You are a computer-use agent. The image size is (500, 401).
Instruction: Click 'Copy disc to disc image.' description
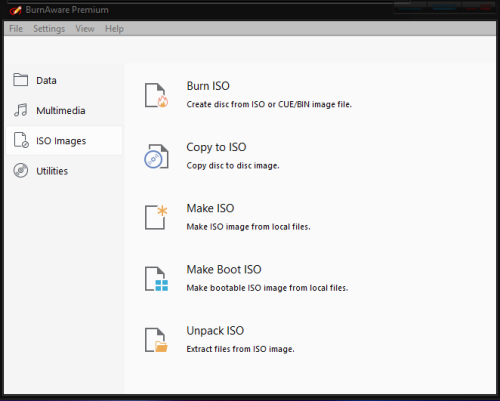coord(233,166)
